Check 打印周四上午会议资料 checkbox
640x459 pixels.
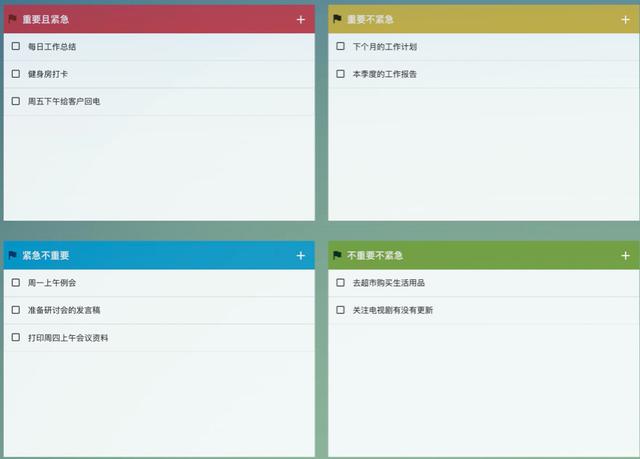coord(16,337)
